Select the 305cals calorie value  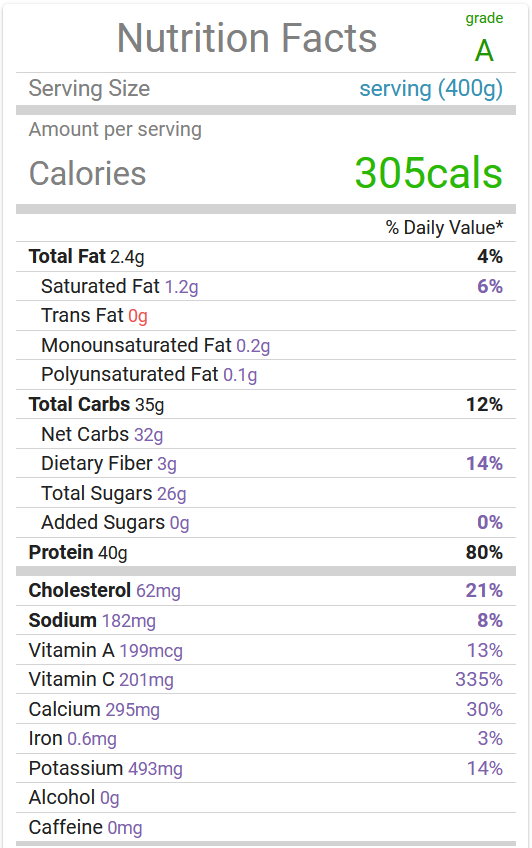(x=428, y=173)
